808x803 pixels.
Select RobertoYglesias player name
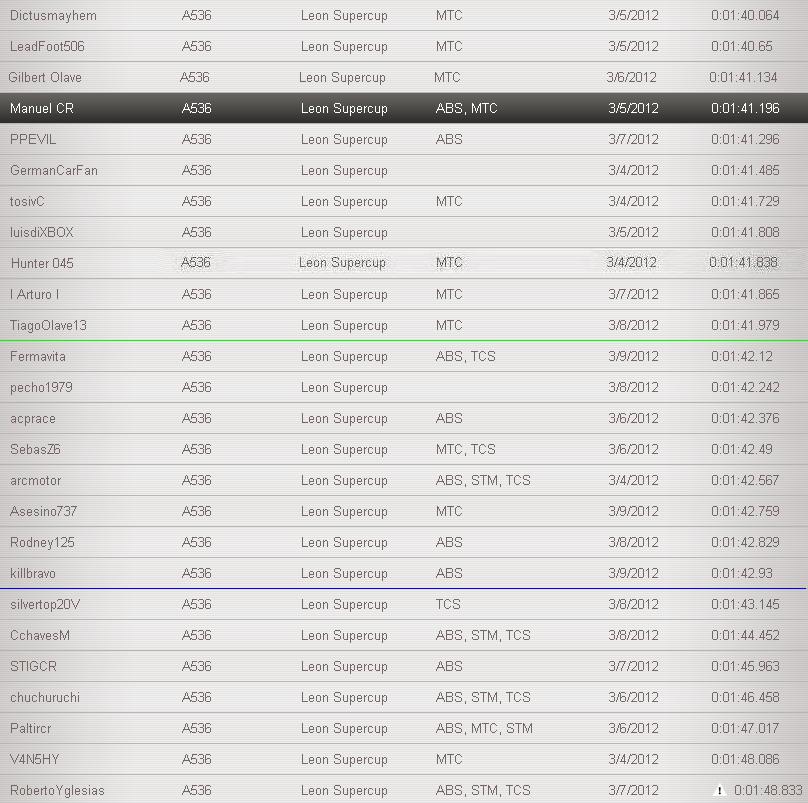point(57,791)
